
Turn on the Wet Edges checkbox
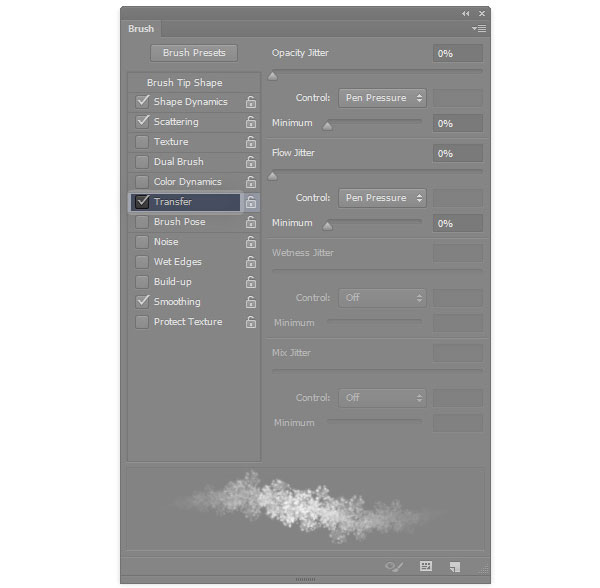[x=142, y=262]
